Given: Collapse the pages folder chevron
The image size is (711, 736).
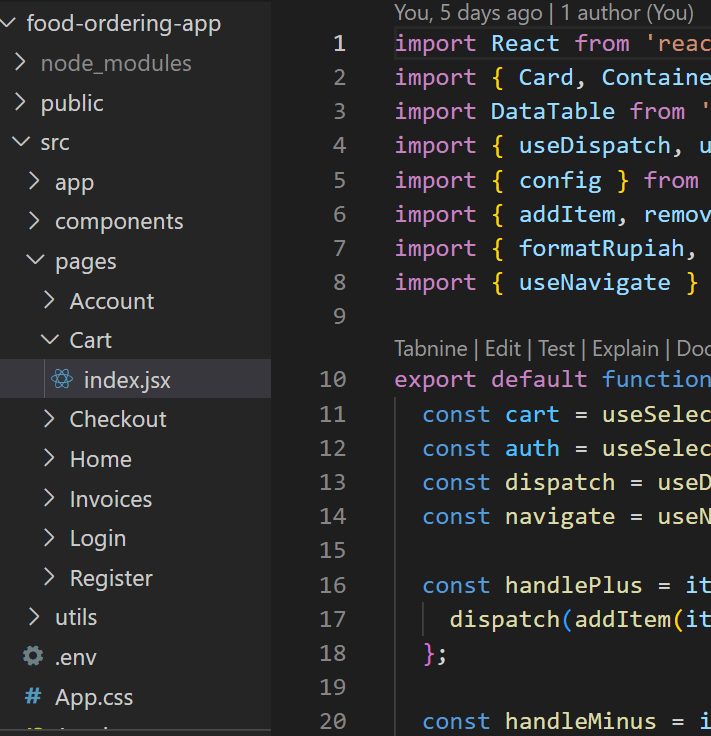Looking at the screenshot, I should pyautogui.click(x=36, y=260).
